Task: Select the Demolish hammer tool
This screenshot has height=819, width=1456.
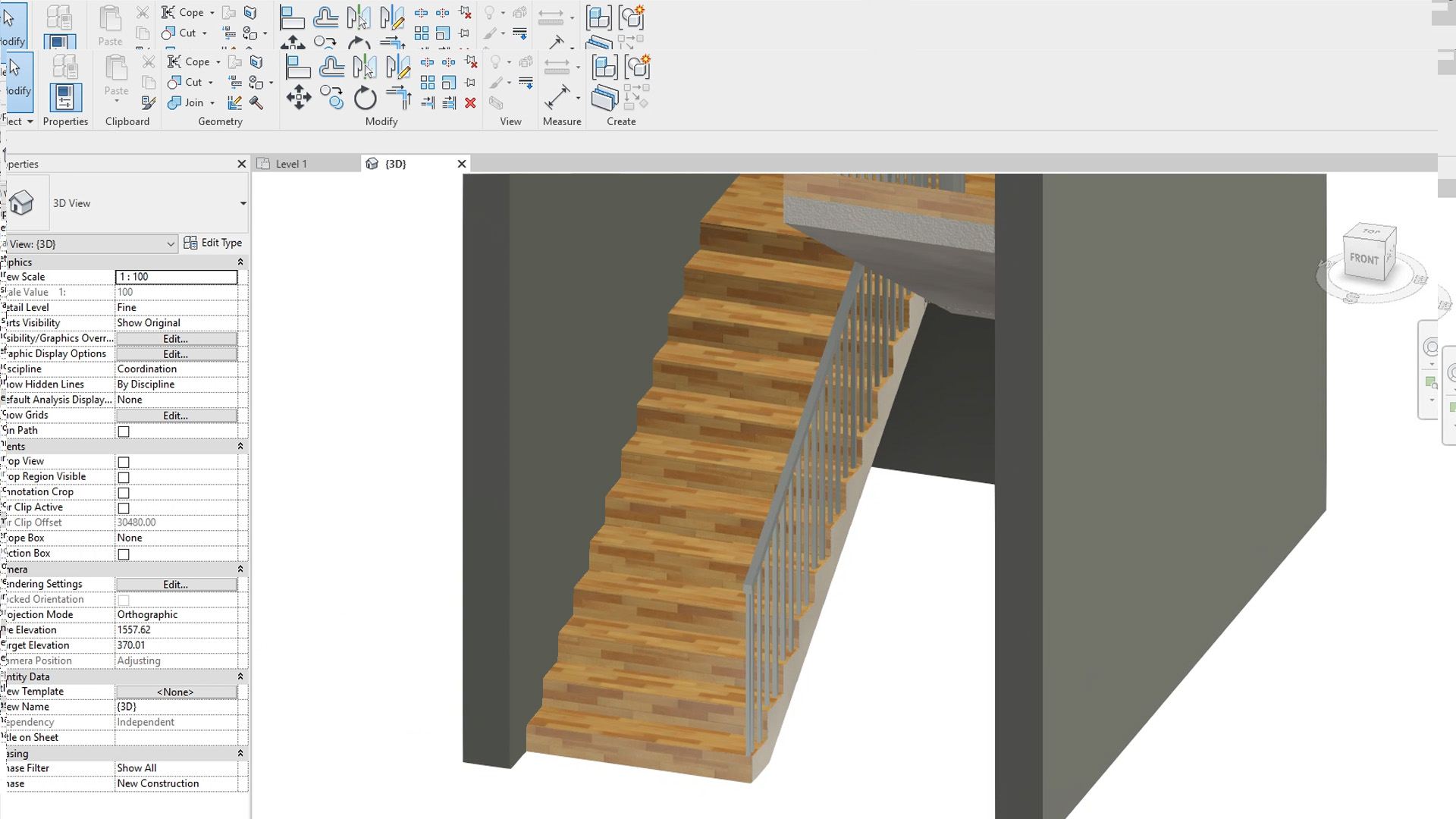Action: [256, 102]
